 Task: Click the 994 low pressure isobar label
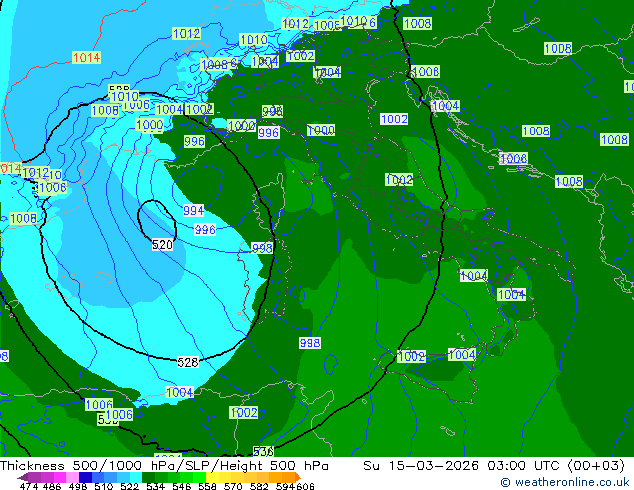(193, 210)
